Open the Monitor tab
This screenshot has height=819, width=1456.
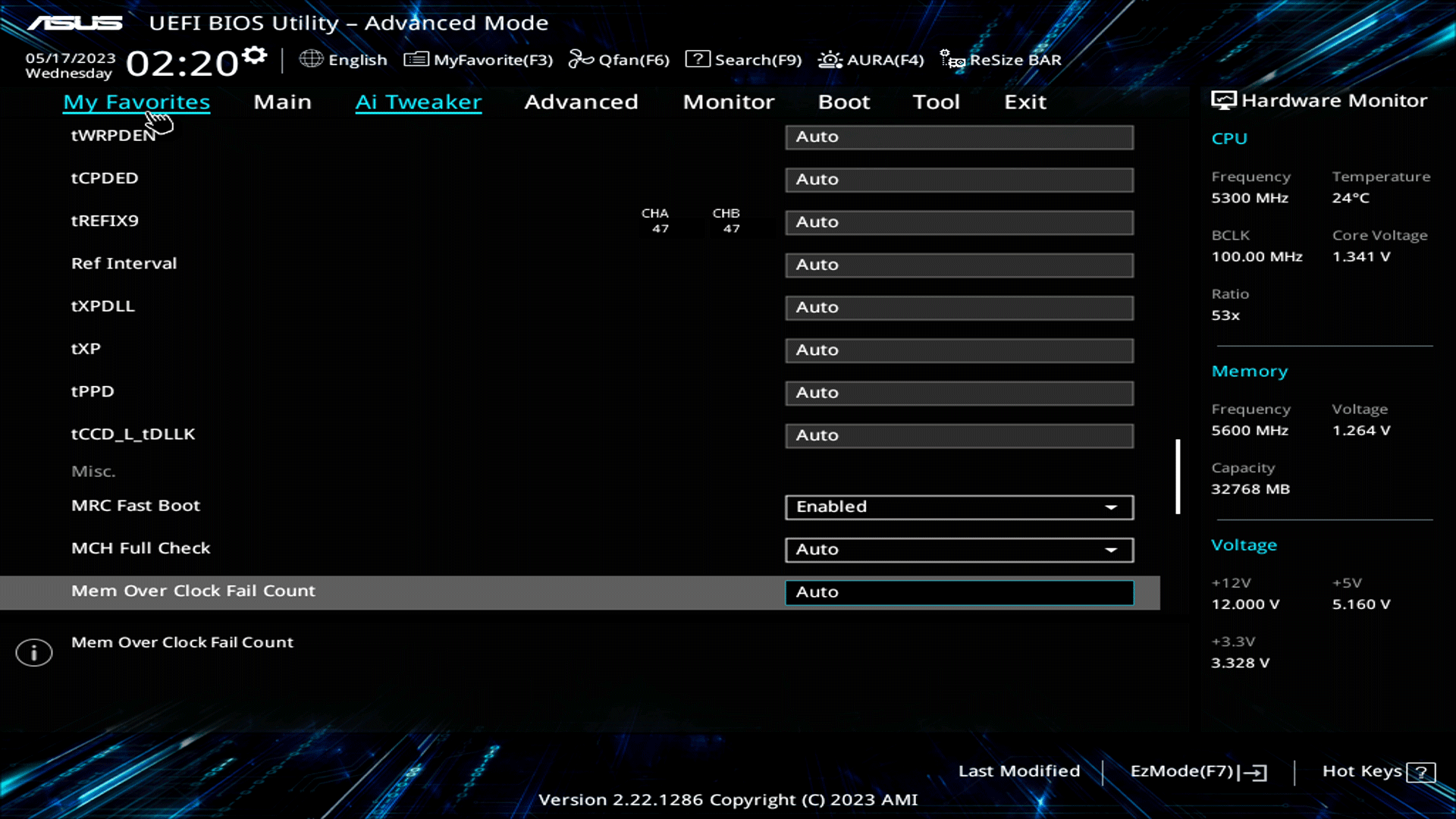[728, 102]
